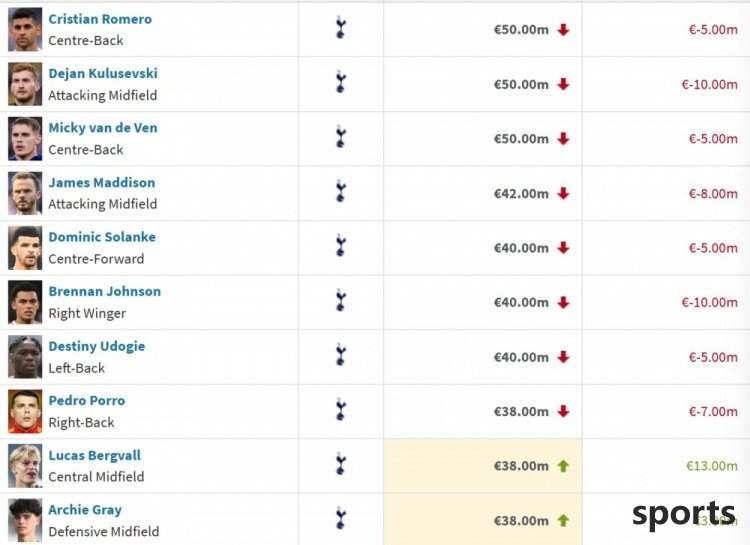This screenshot has width=750, height=545.
Task: Click red down arrow beside Romero's €50.00m
Action: coord(563,30)
